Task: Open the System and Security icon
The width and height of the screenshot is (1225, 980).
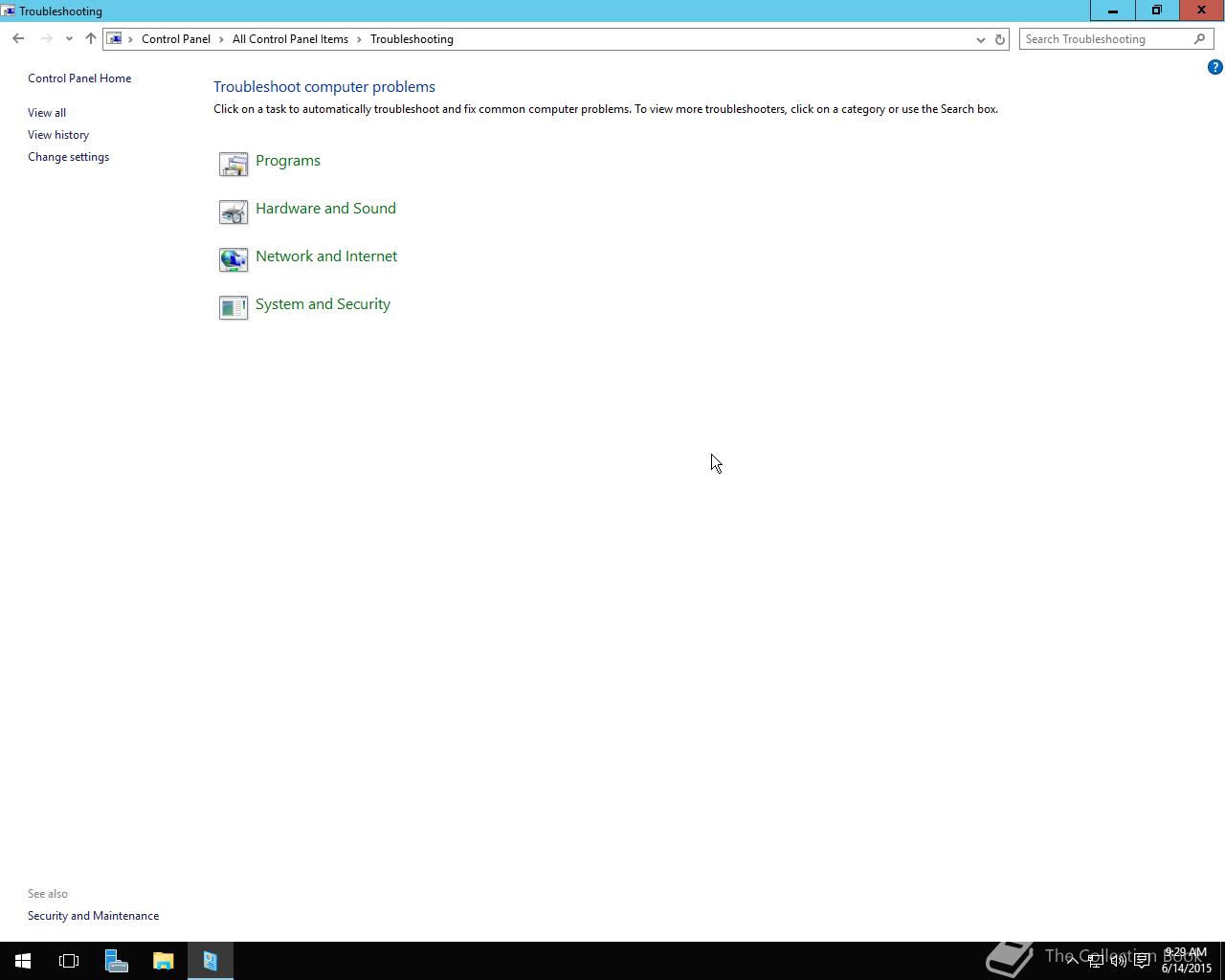Action: click(x=234, y=307)
